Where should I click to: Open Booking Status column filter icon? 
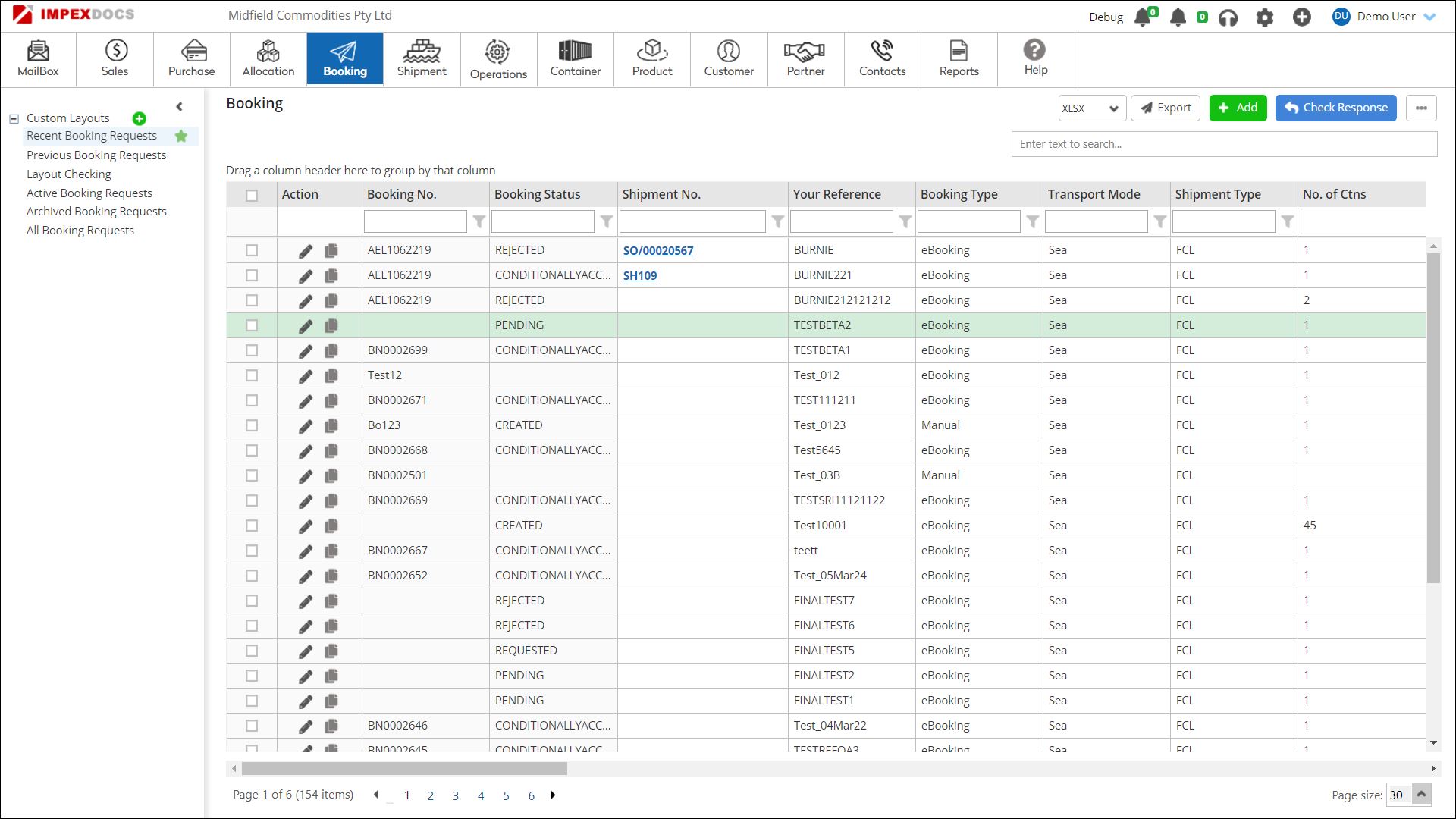[x=606, y=221]
